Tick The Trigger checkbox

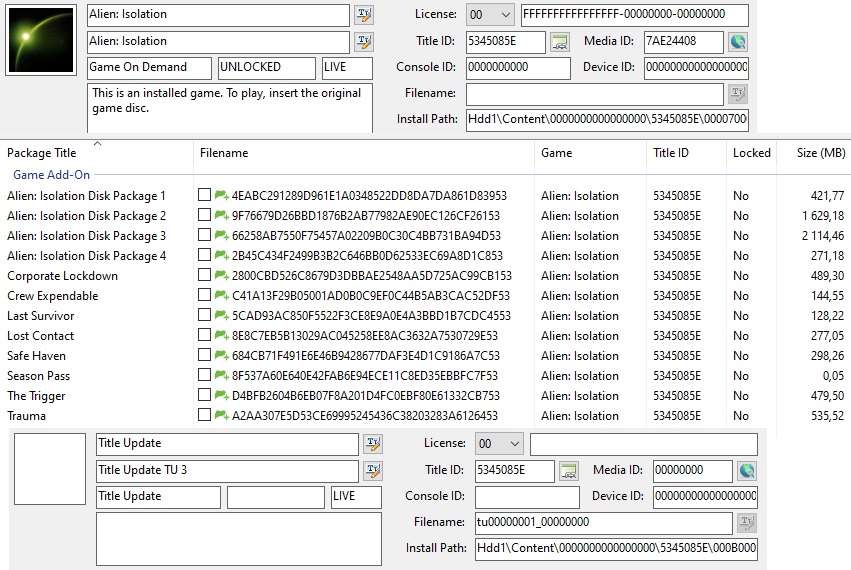(x=204, y=395)
